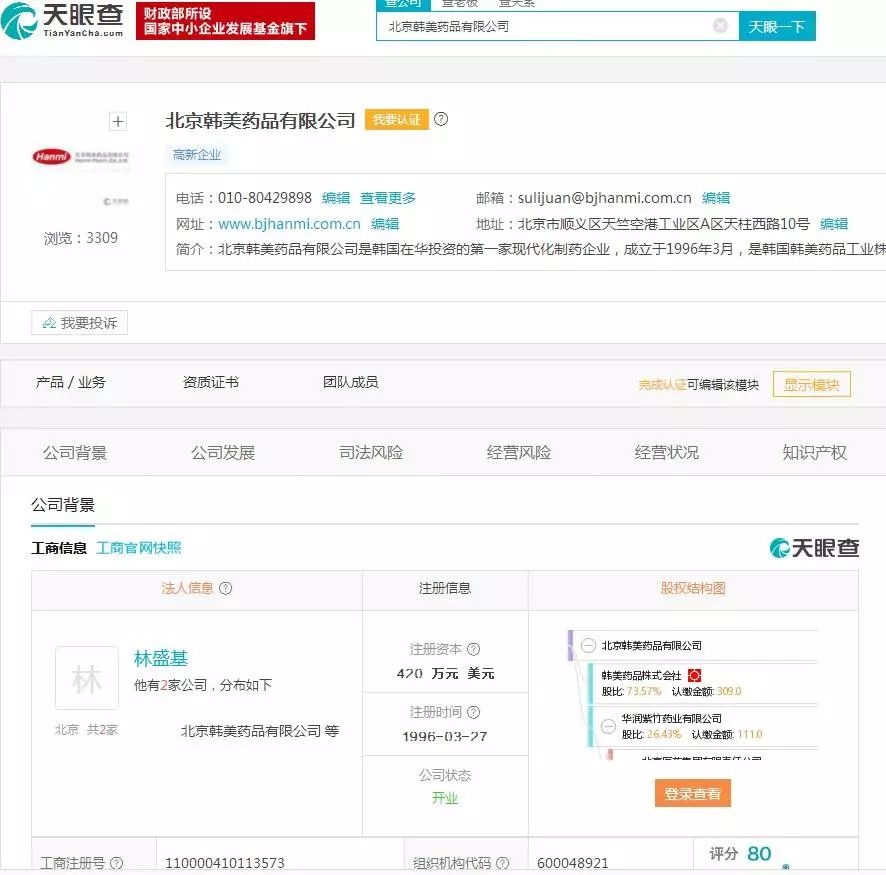This screenshot has height=875, width=886.
Task: Collapse 北京韩美药品有限公司 node in equity chart
Action: click(588, 645)
